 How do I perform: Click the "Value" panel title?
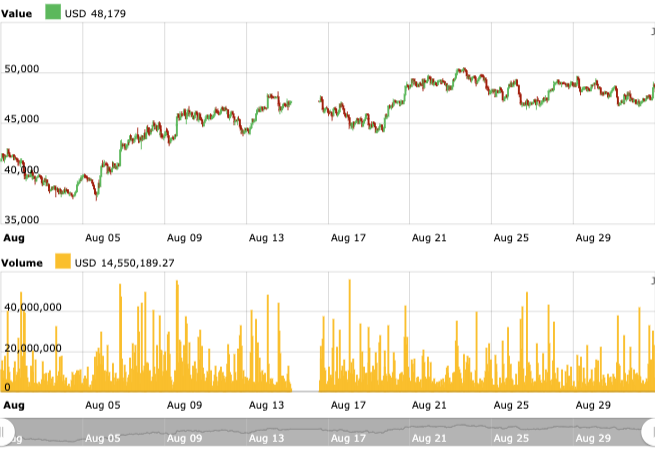click(16, 13)
